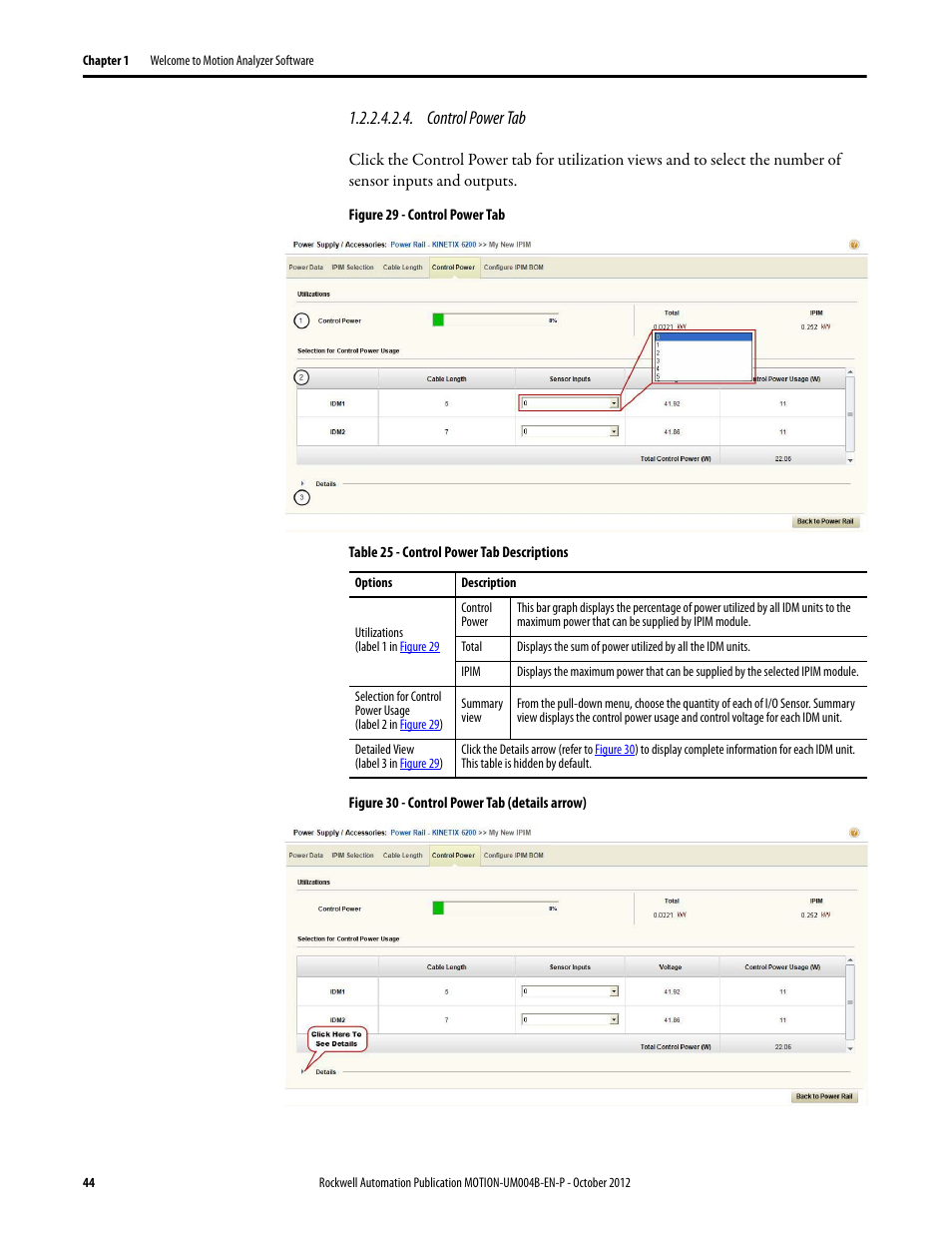
Task: Click help icon in Figure 30 screenshot
Action: (853, 833)
